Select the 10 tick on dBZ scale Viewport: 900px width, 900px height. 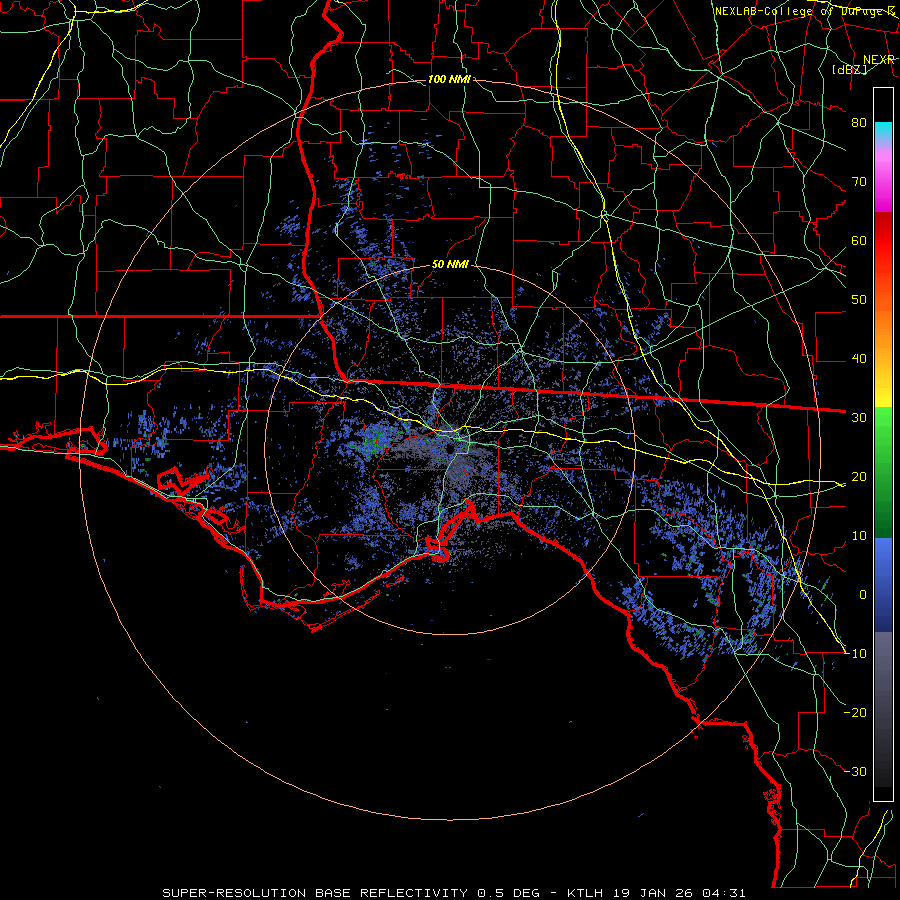(x=859, y=536)
